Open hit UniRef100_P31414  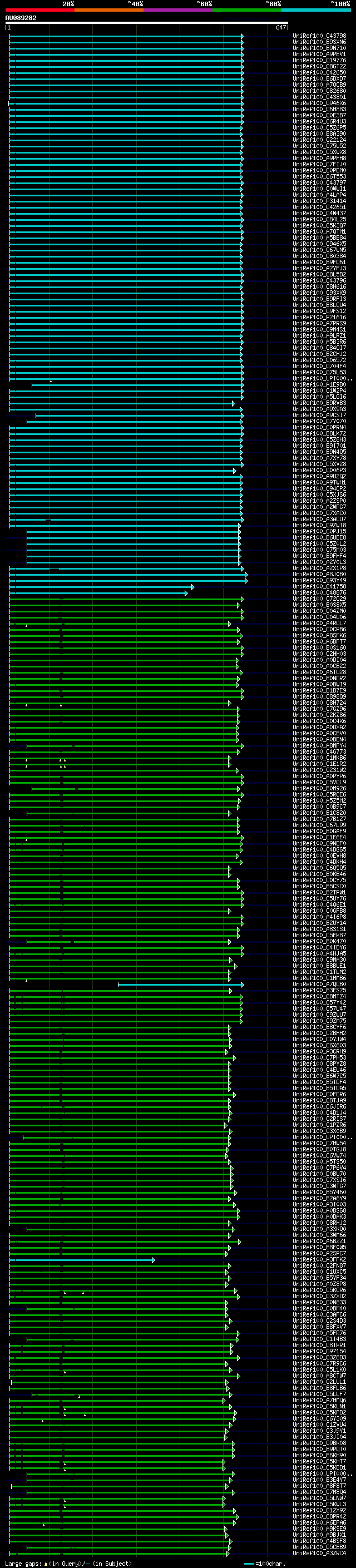point(319,201)
